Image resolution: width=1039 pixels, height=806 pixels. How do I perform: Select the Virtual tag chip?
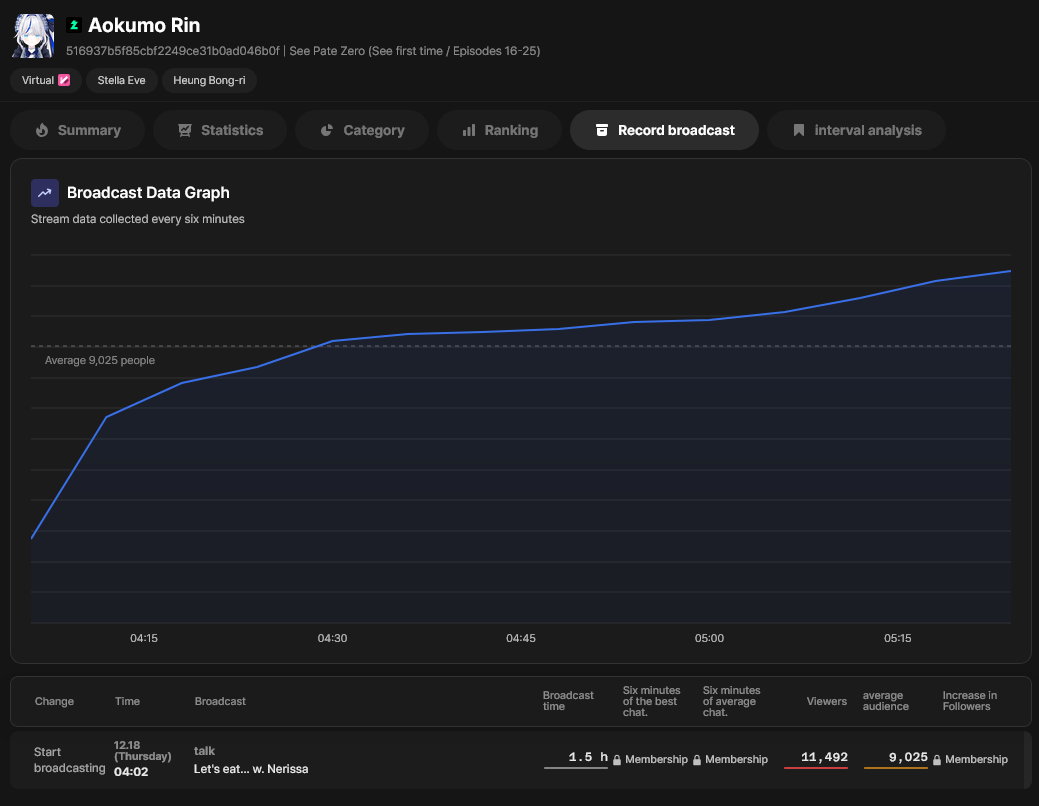click(46, 80)
